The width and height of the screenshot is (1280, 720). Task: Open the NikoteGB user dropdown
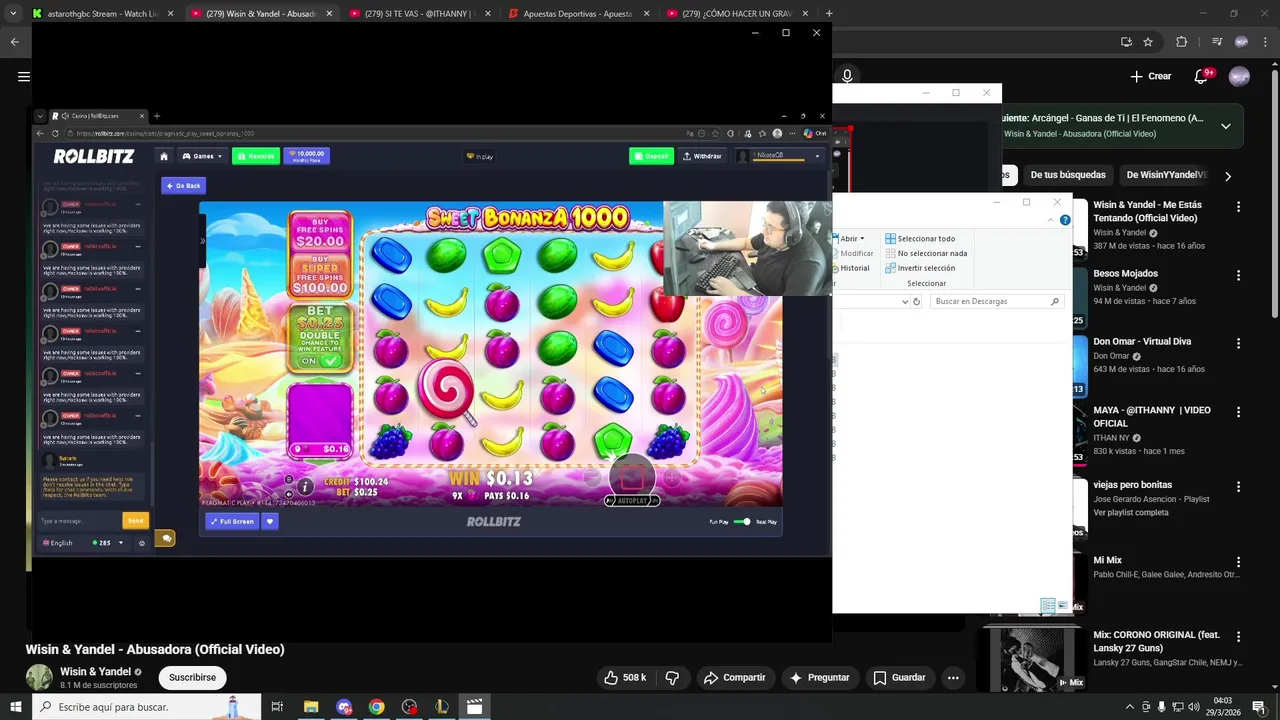817,156
